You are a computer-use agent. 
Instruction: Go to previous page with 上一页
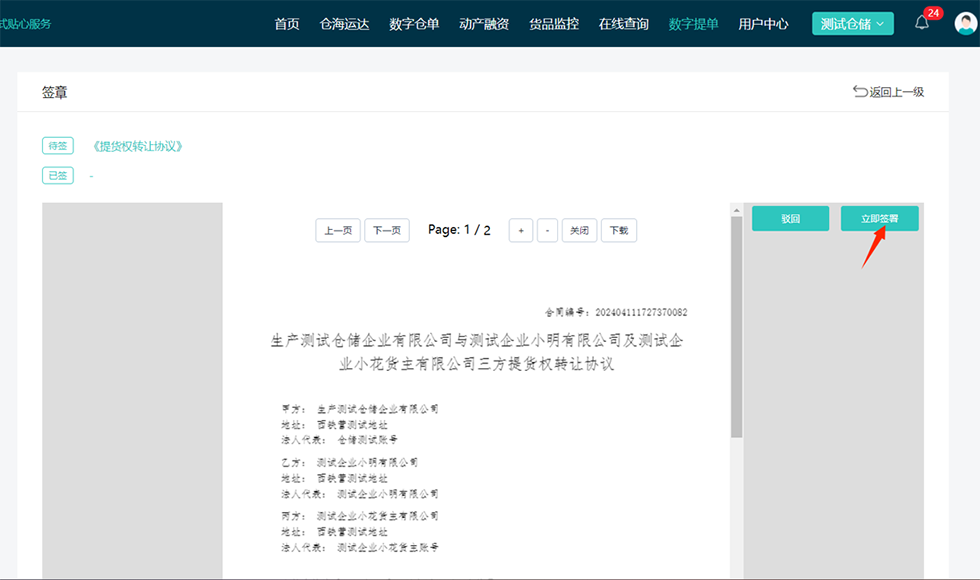(338, 230)
